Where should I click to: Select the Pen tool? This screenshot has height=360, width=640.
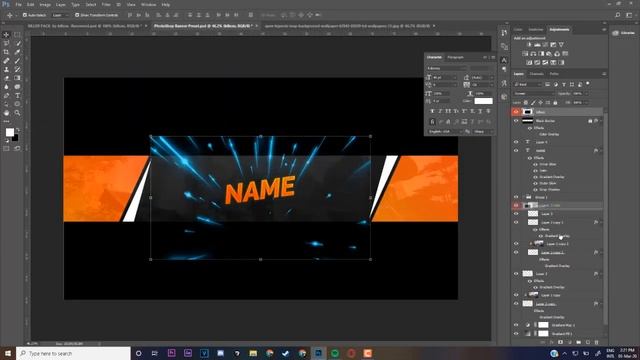coord(6,96)
